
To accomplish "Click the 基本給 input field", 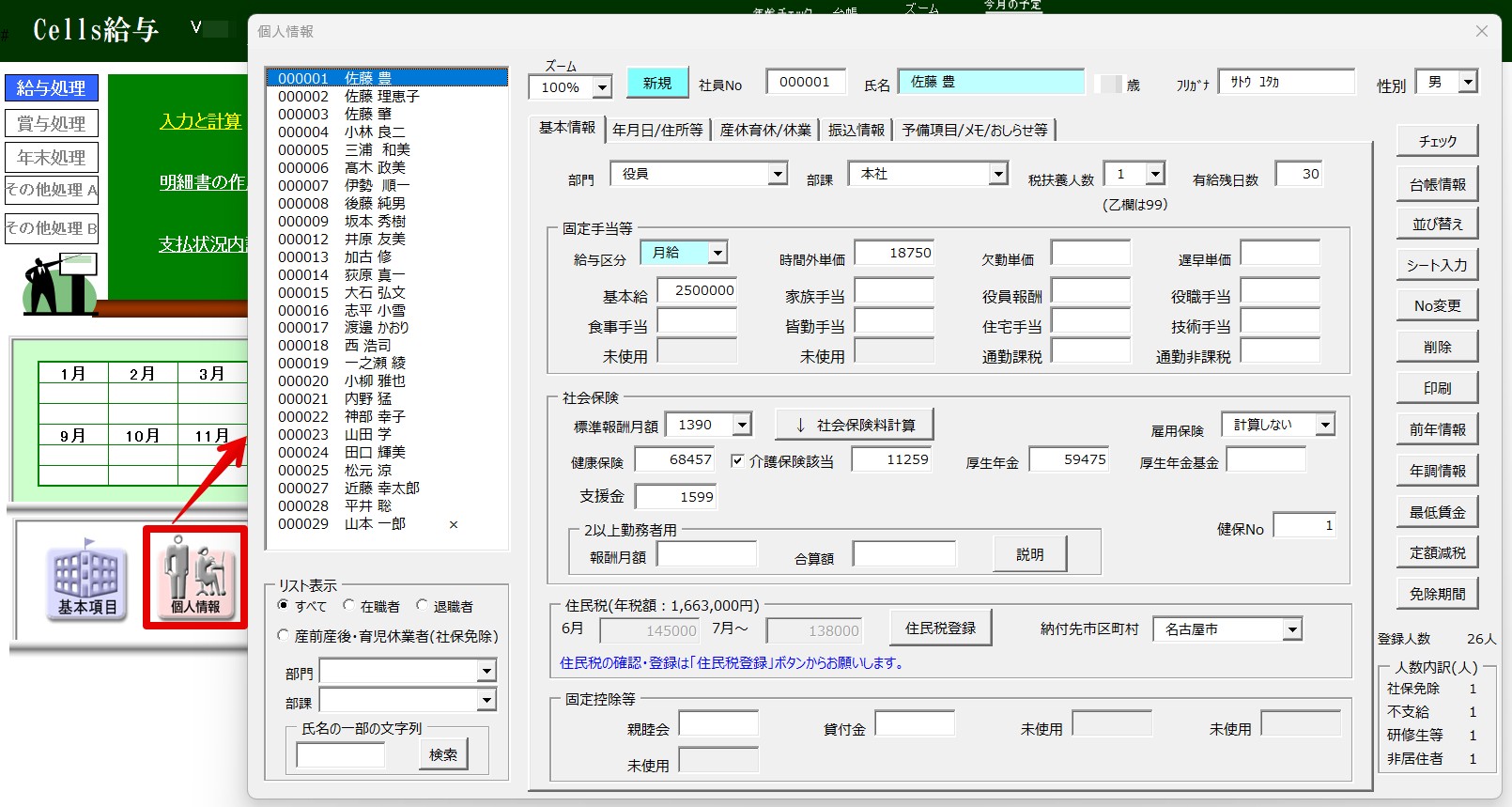I will click(x=697, y=291).
